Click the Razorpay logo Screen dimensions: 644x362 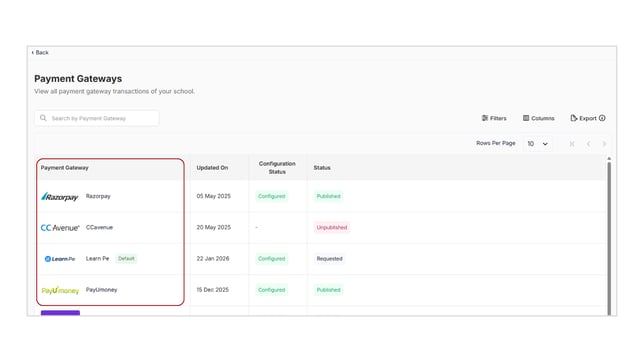60,197
